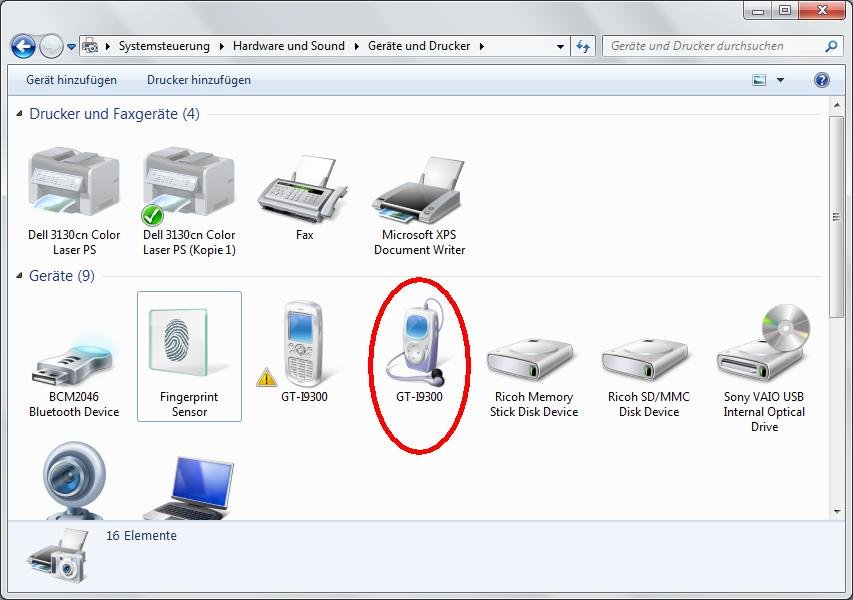The image size is (853, 600).
Task: Click the details pane devices icon
Action: pos(58,556)
